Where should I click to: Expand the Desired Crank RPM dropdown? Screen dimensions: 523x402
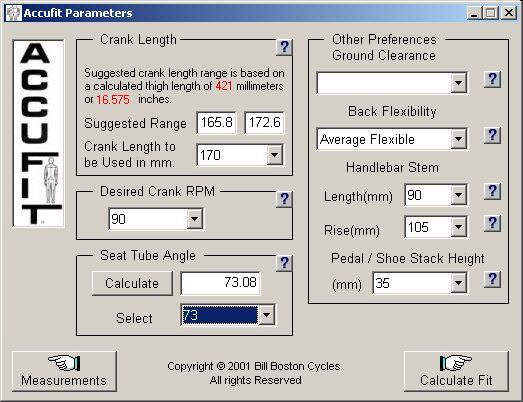pos(194,219)
